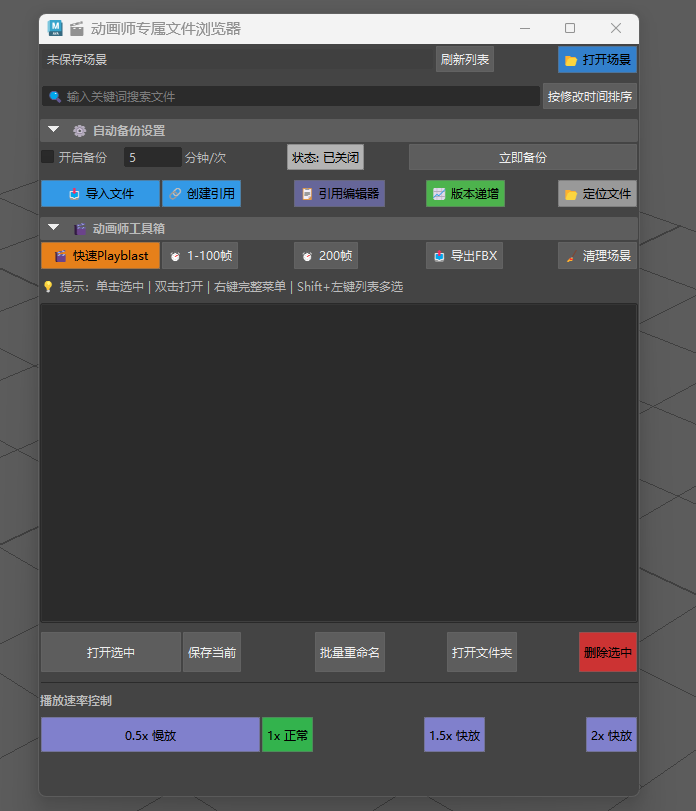Click the magnifier icon in search field
The width and height of the screenshot is (696, 811).
[x=55, y=96]
